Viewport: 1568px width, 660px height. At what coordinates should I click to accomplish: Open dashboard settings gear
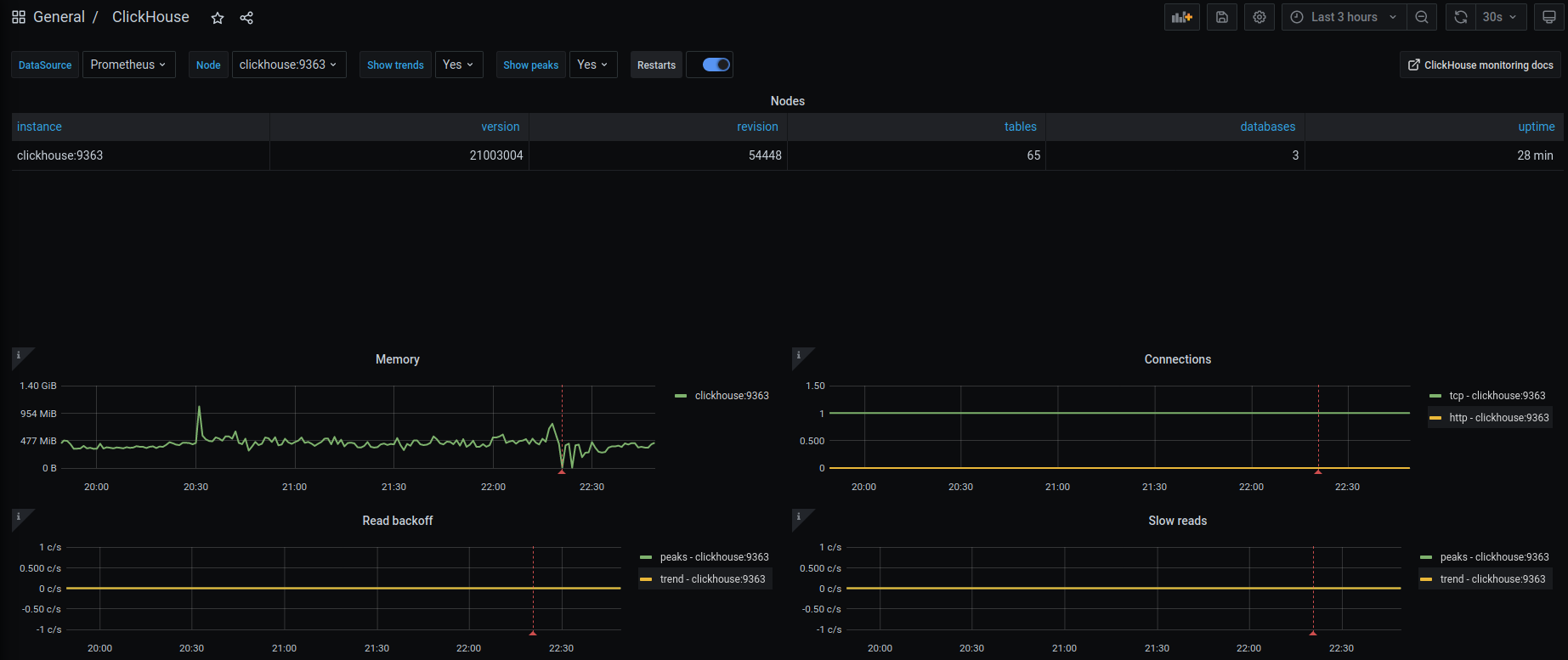click(1259, 17)
